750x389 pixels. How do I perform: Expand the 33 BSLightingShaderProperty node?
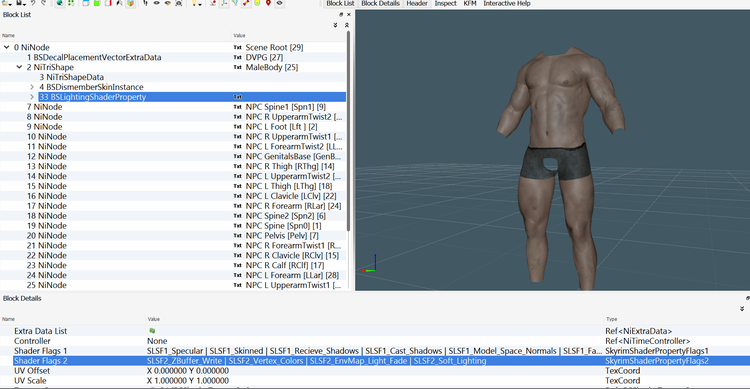(32, 97)
